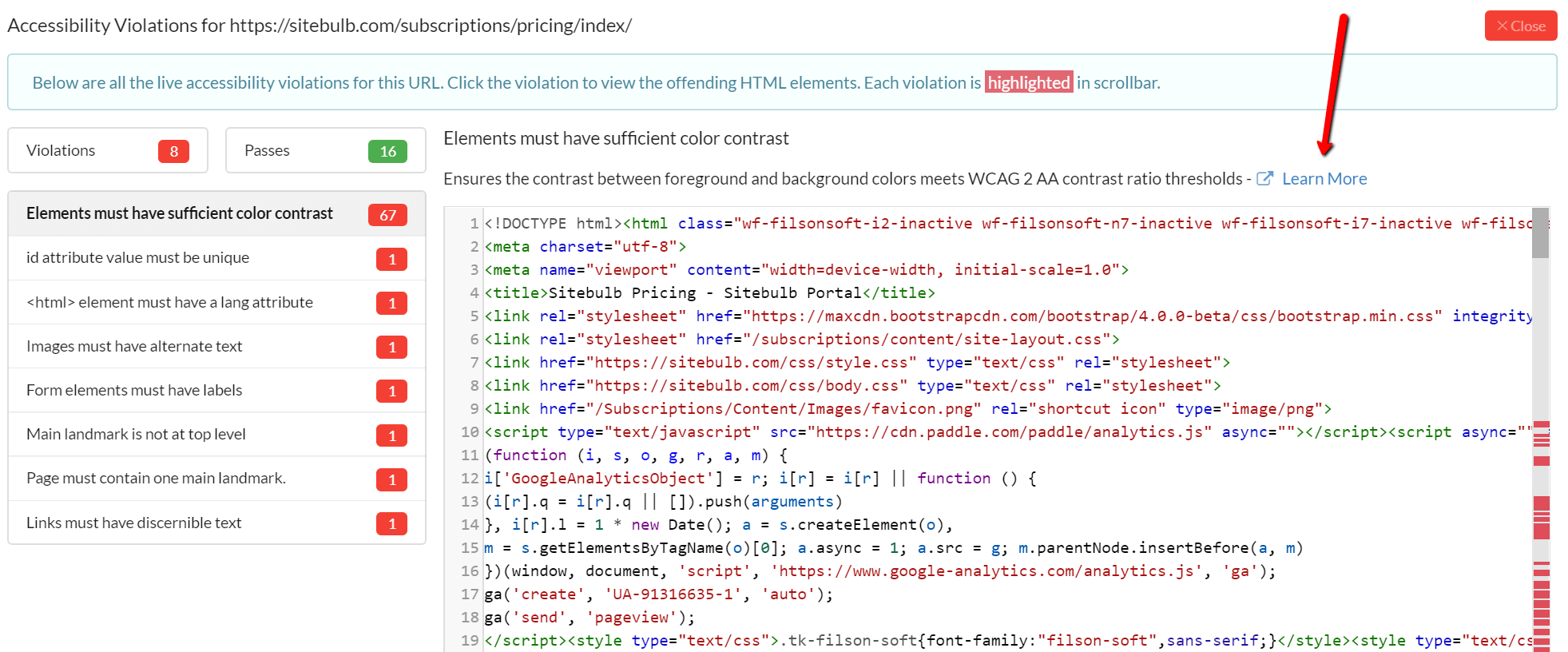Open the Violations tab
Image resolution: width=1568 pixels, height=652 pixels.
tap(108, 150)
